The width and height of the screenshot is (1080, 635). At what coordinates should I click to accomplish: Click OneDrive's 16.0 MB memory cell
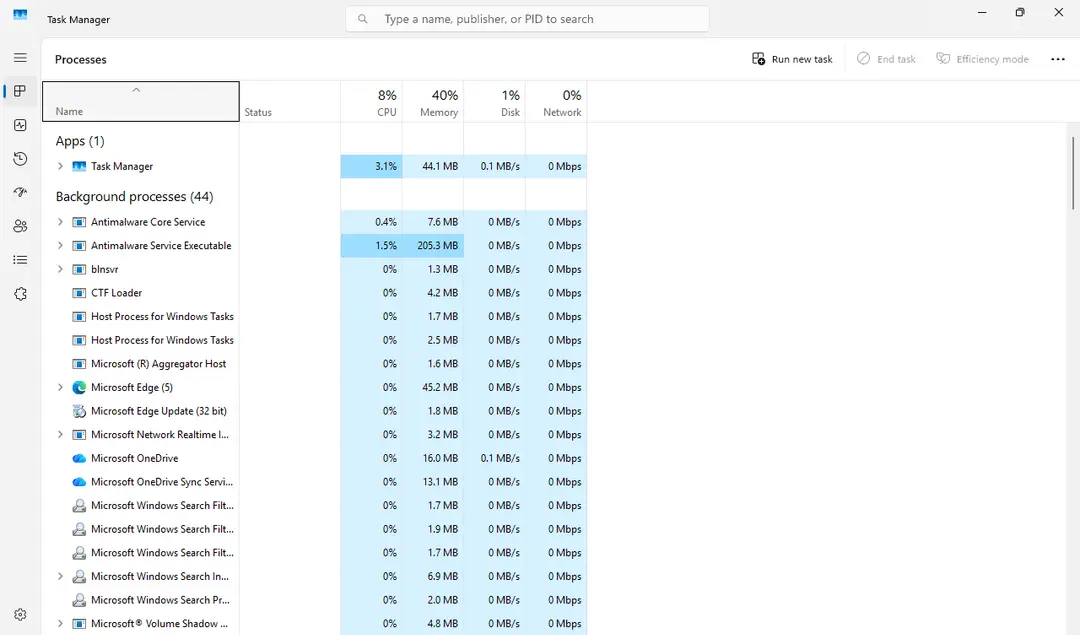(x=433, y=459)
